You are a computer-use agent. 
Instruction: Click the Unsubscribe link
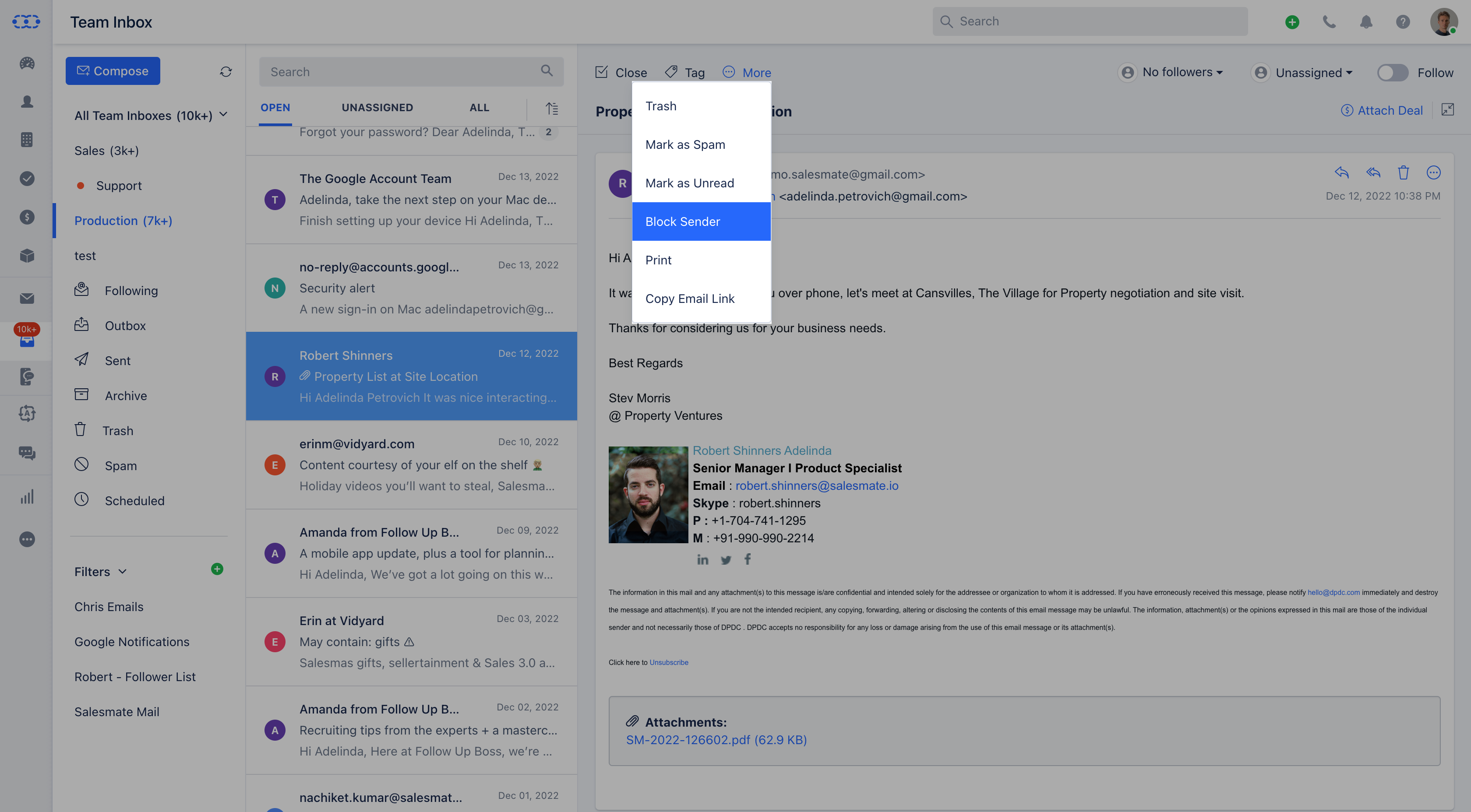click(669, 662)
